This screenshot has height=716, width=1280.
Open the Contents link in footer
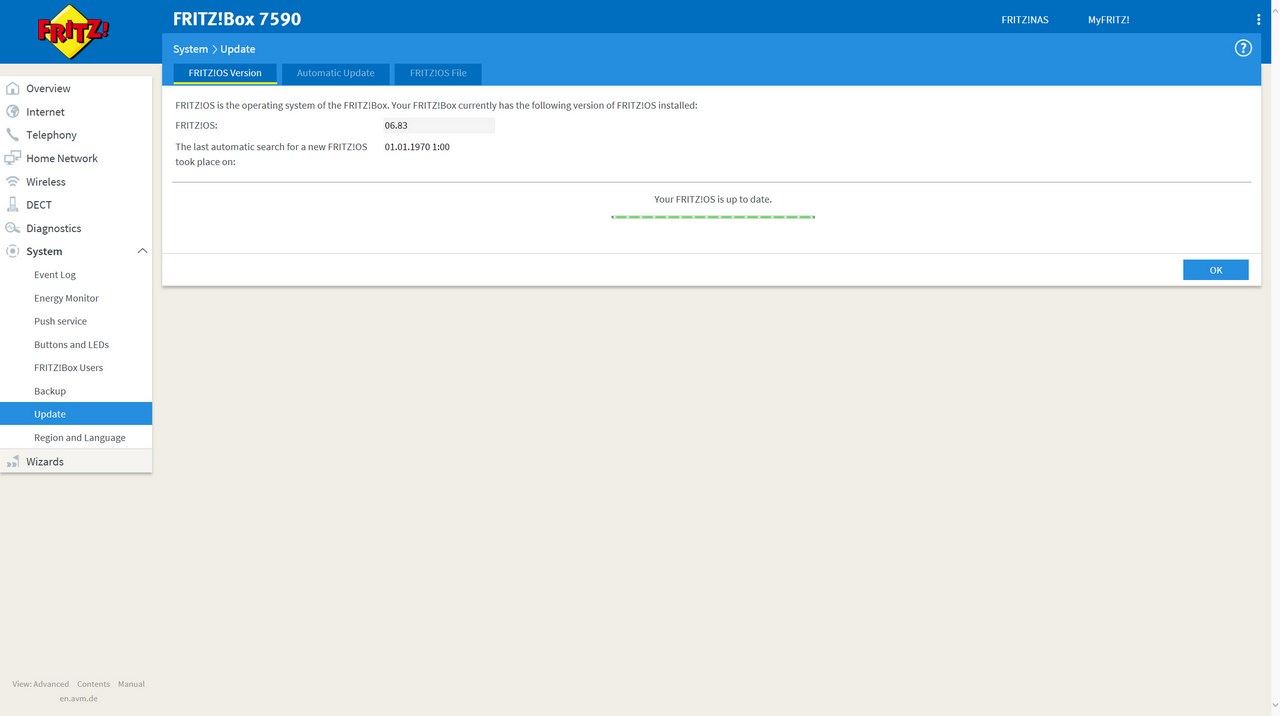click(x=93, y=684)
